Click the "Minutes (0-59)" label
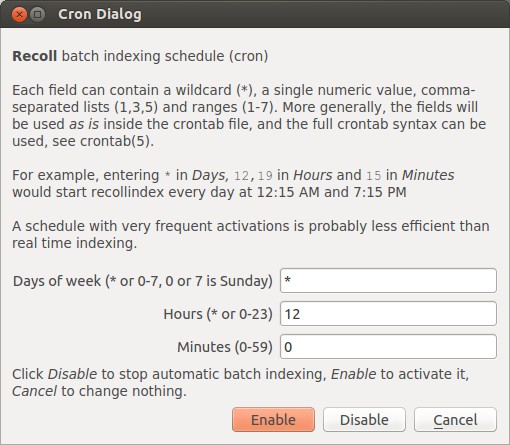Screen dimensions: 510x445 (x=225, y=347)
